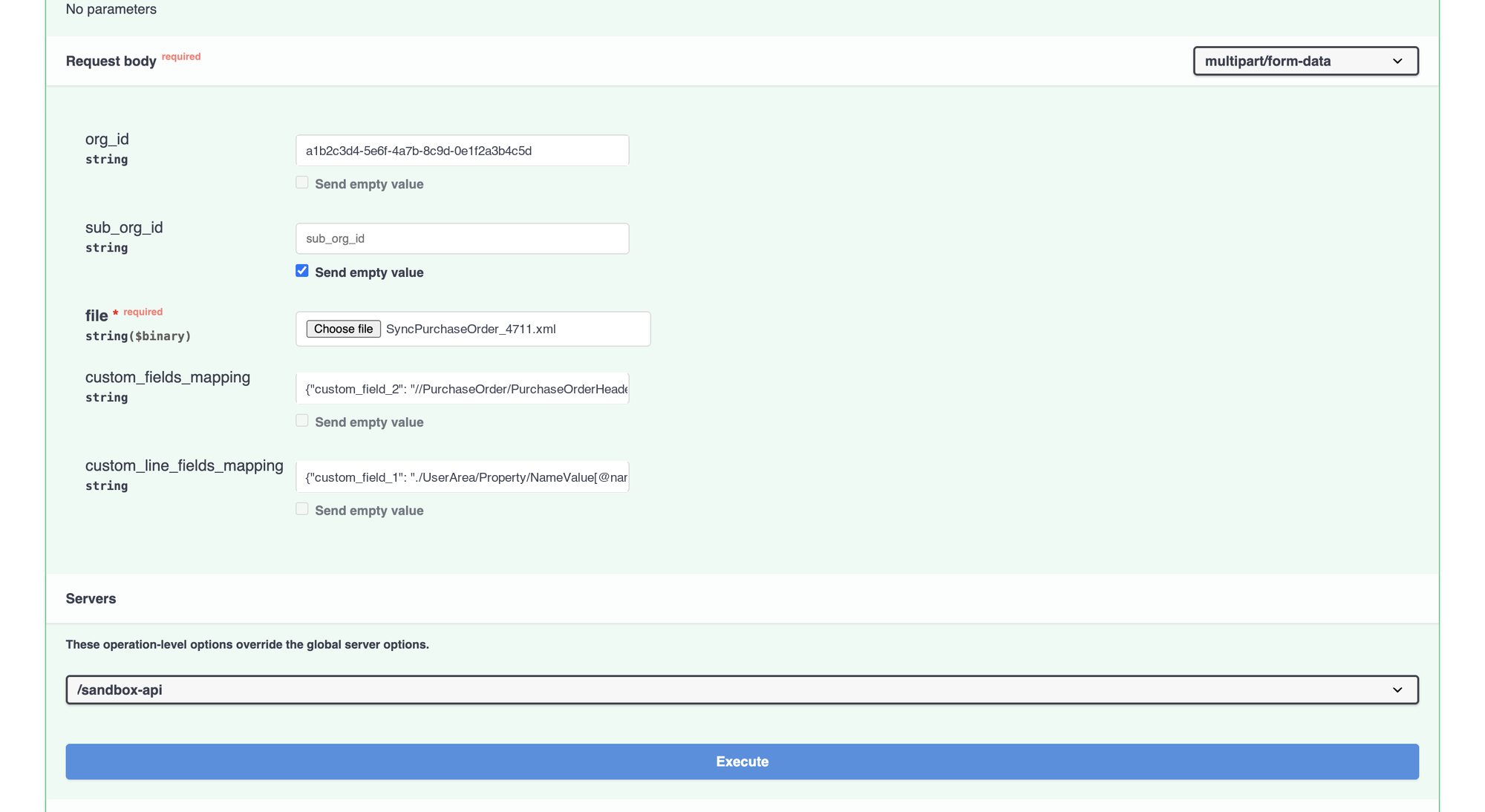Click the custom_line_fields_mapping field label
The image size is (1485, 812).
(184, 465)
